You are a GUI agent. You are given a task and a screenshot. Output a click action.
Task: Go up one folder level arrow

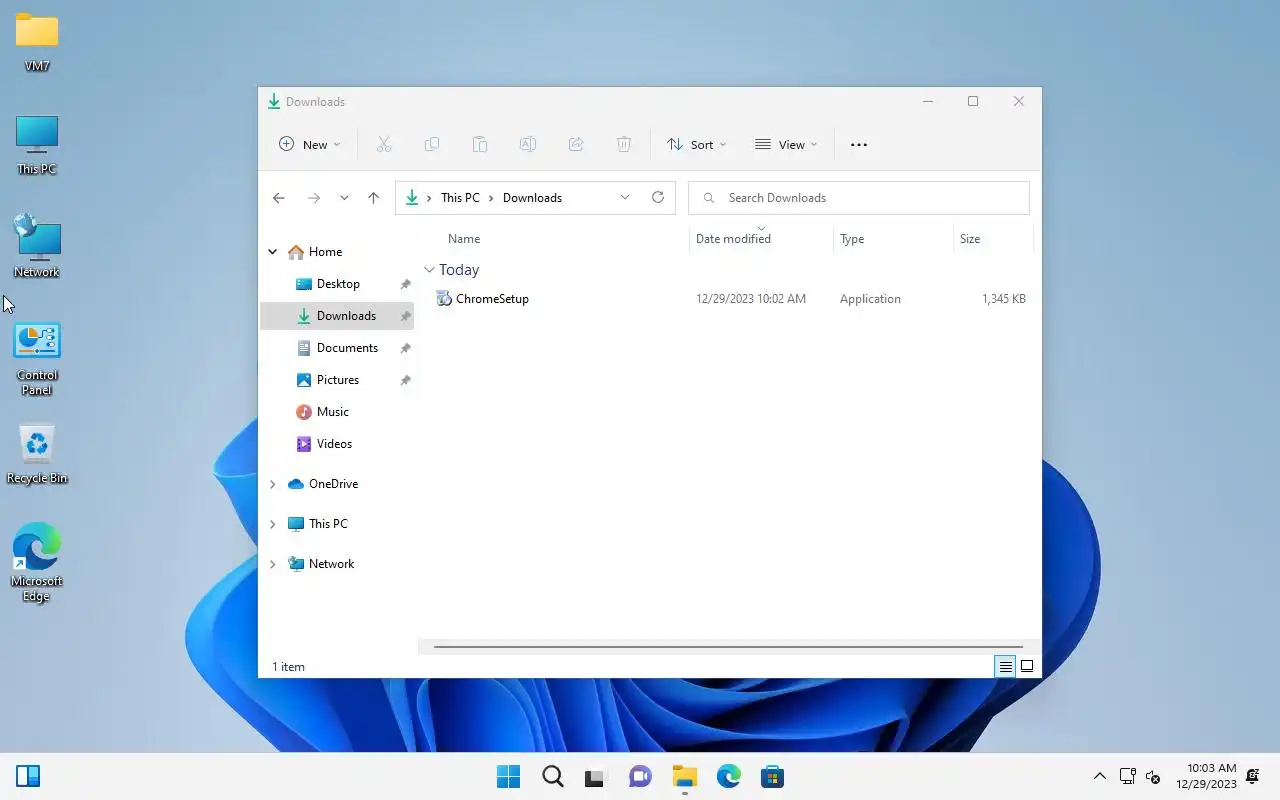tap(373, 198)
